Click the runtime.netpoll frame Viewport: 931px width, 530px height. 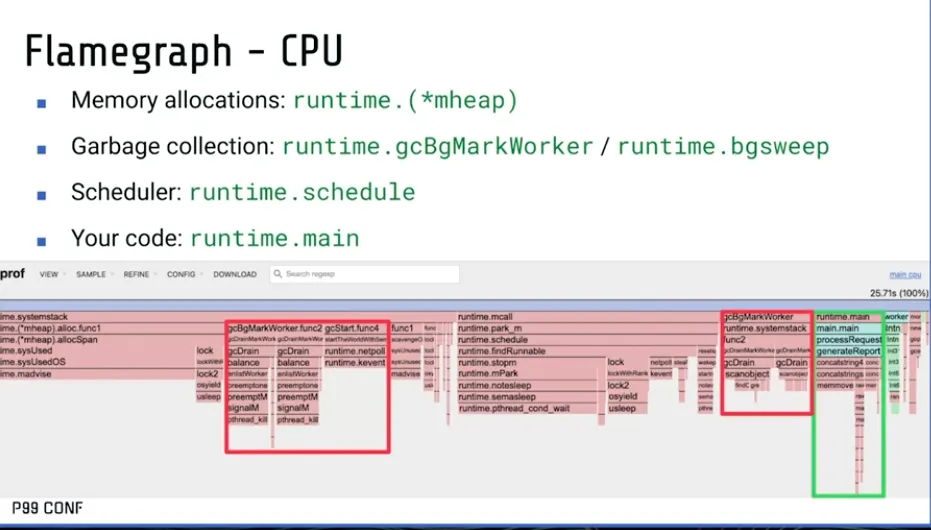(355, 351)
